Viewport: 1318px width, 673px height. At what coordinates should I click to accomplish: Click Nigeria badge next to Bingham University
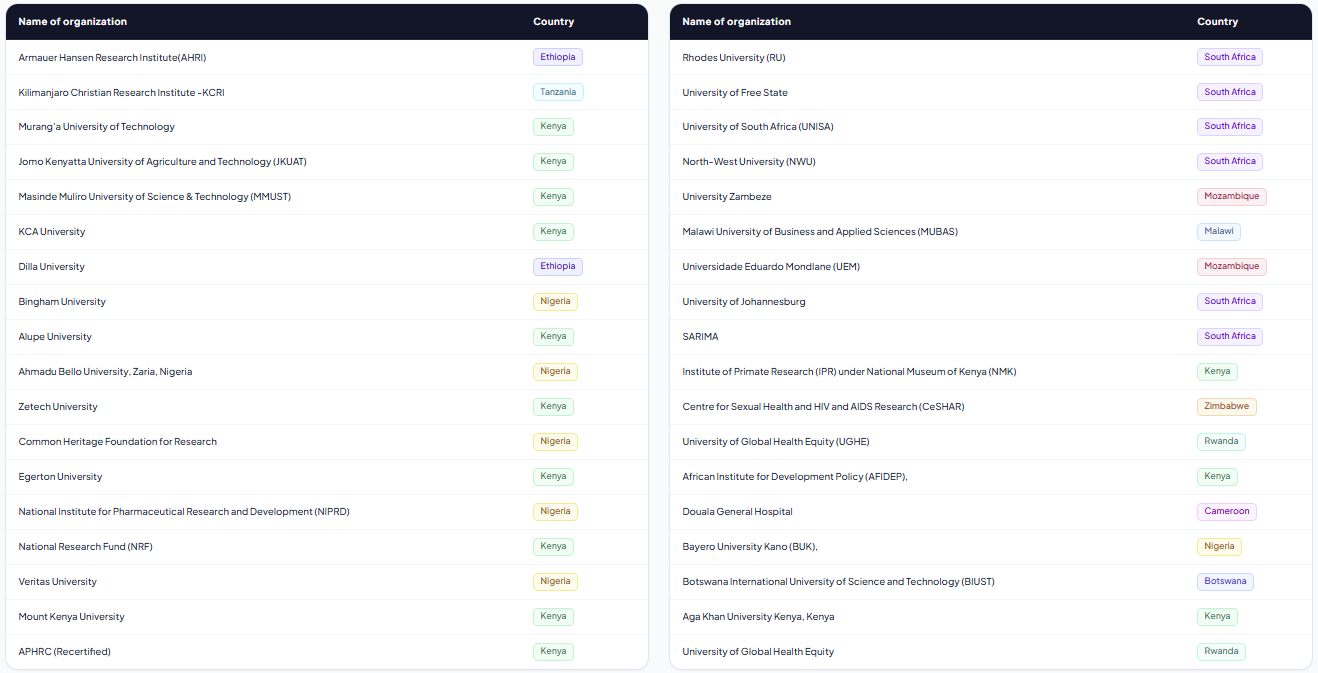pos(555,302)
